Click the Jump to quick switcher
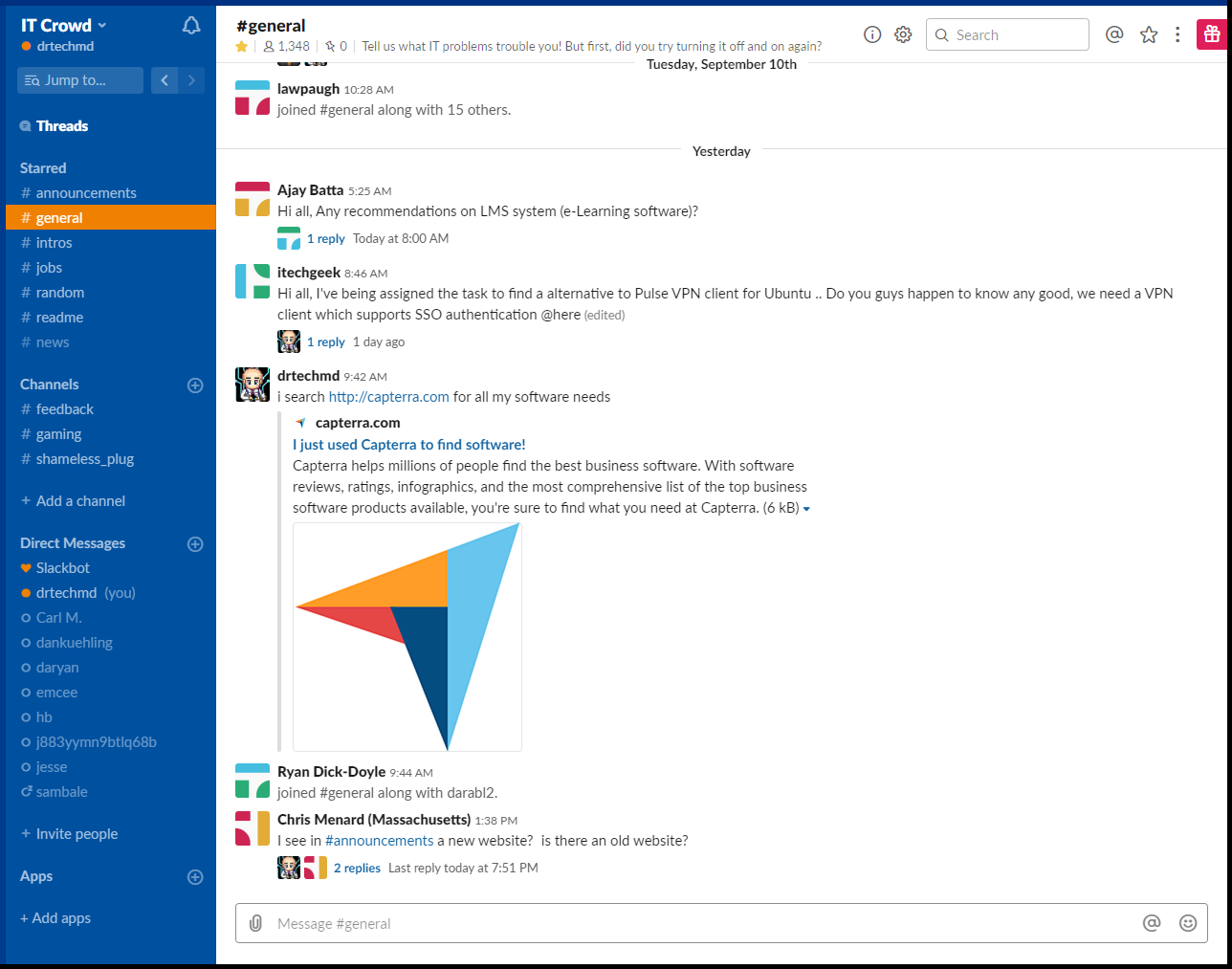This screenshot has width=1232, height=969. (x=80, y=80)
